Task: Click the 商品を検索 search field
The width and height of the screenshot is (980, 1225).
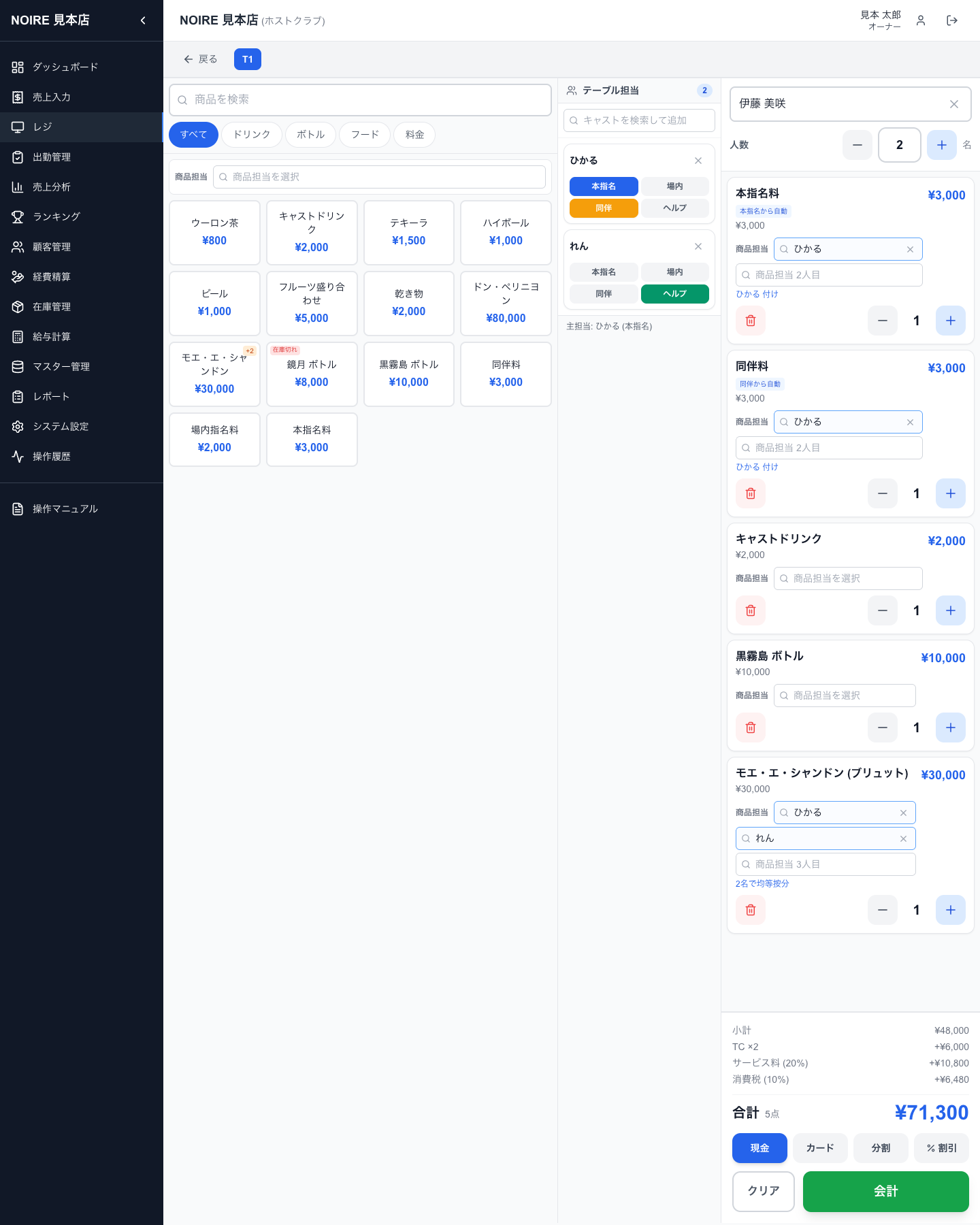Action: pyautogui.click(x=360, y=100)
